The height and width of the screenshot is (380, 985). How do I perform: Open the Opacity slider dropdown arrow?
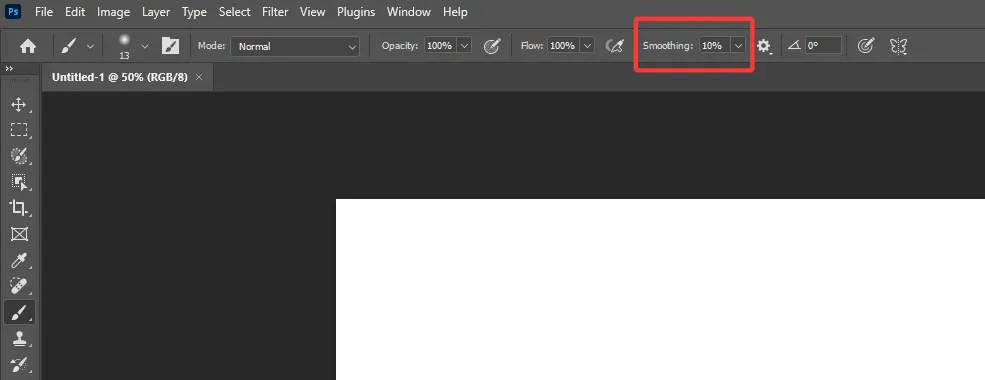(465, 46)
